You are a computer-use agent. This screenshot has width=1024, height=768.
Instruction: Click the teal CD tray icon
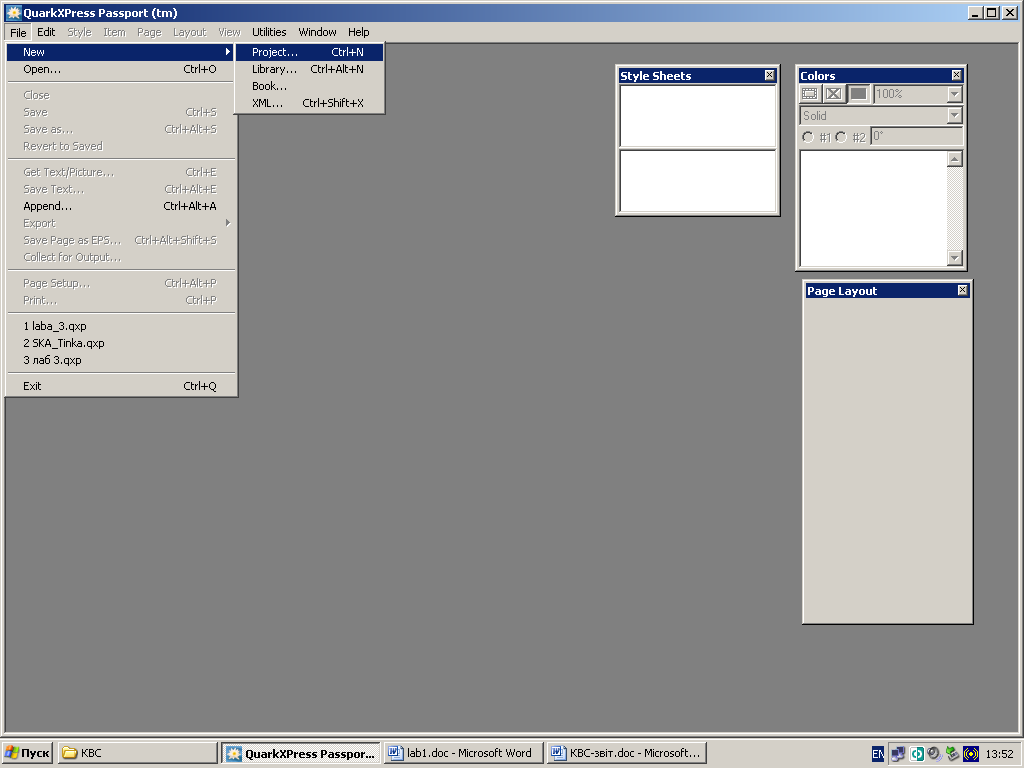(x=916, y=754)
